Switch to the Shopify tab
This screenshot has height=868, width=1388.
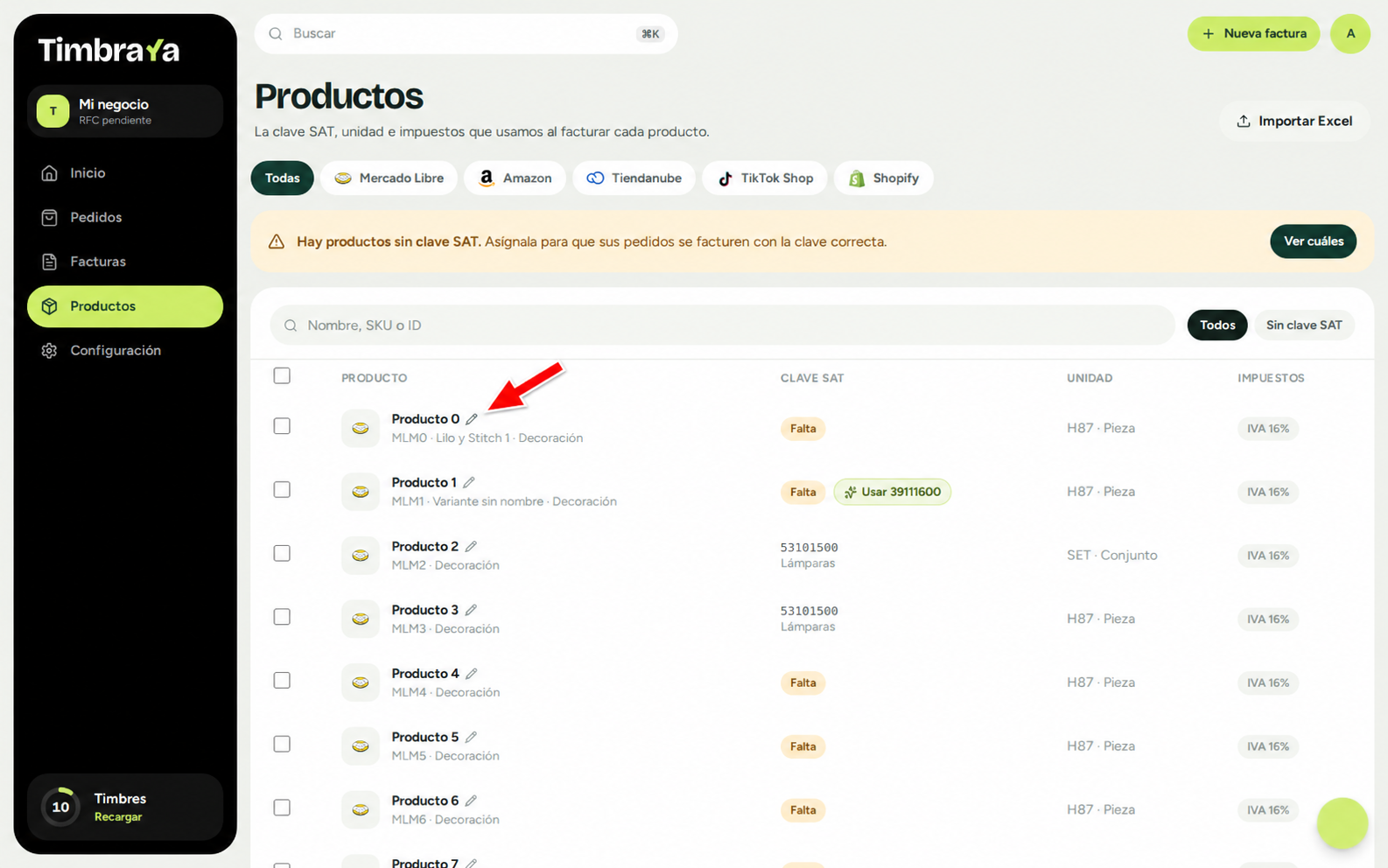(883, 178)
